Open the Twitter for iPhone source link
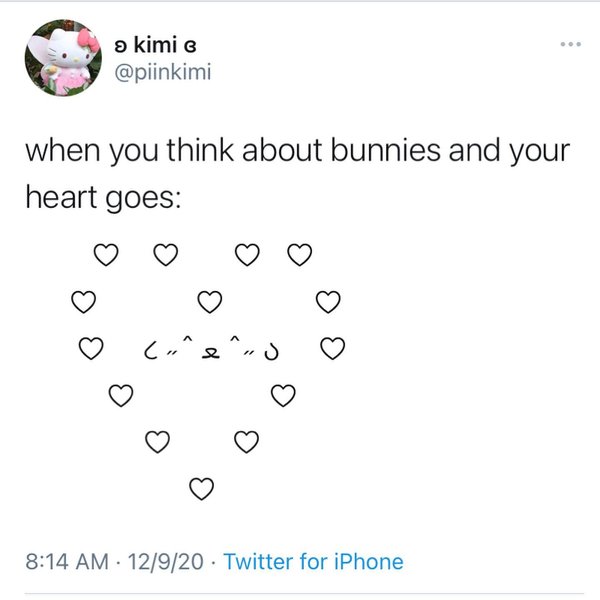 (x=313, y=561)
